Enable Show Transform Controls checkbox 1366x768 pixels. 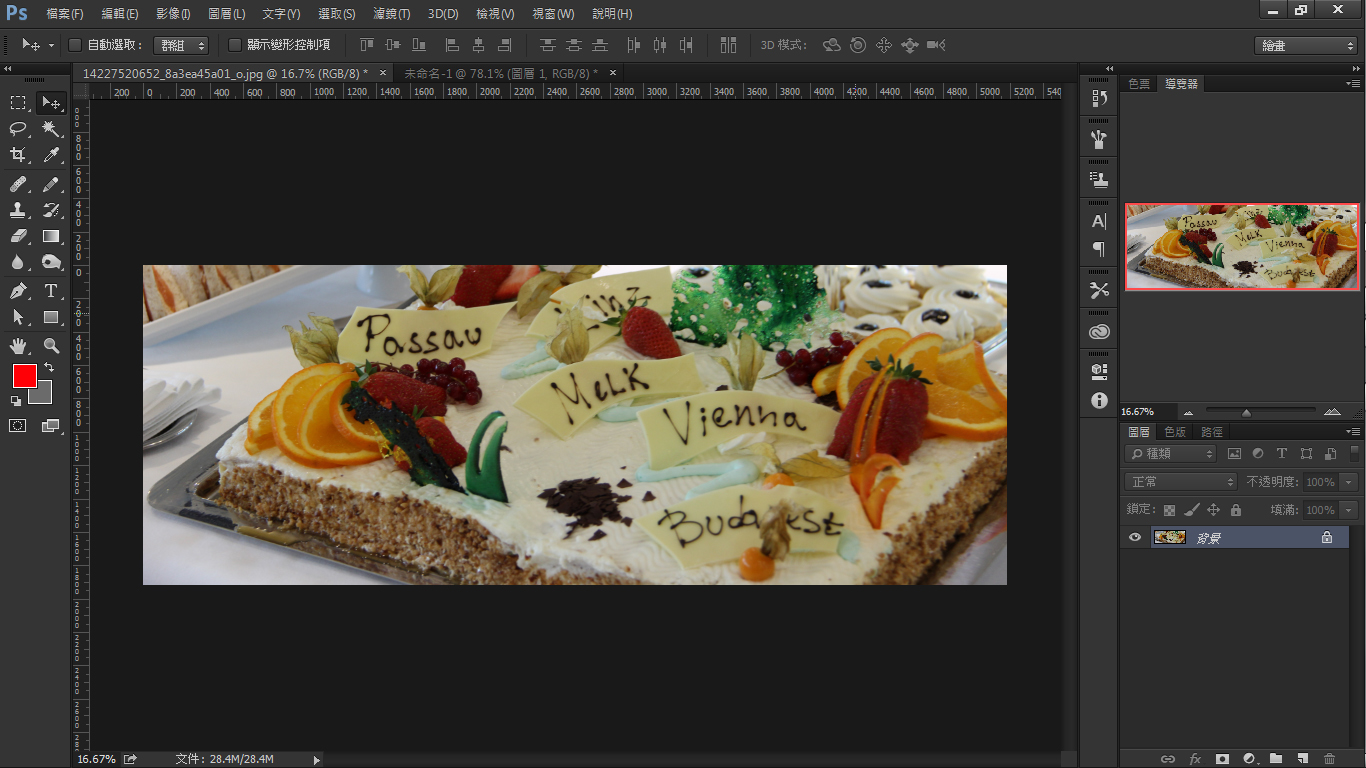(x=235, y=45)
